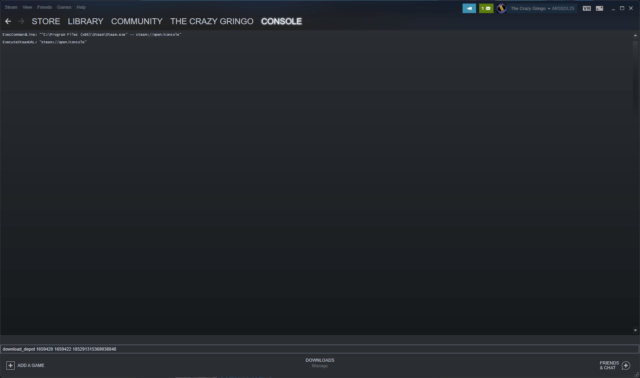Launch Big Picture mode icon

click(x=599, y=8)
